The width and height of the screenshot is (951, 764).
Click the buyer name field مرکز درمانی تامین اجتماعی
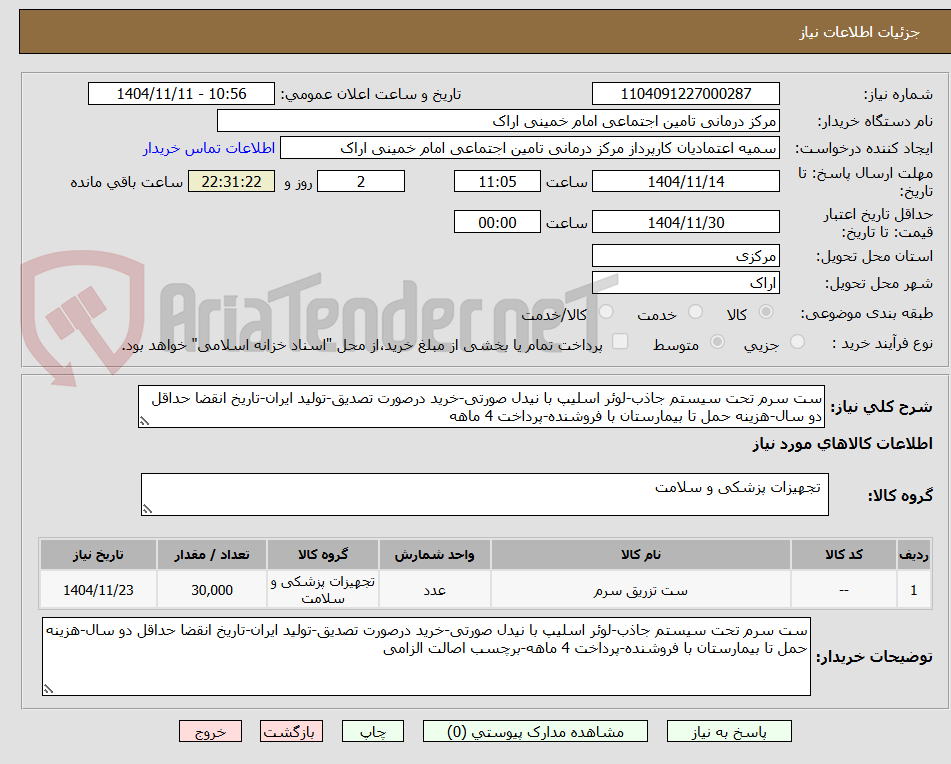tap(498, 121)
